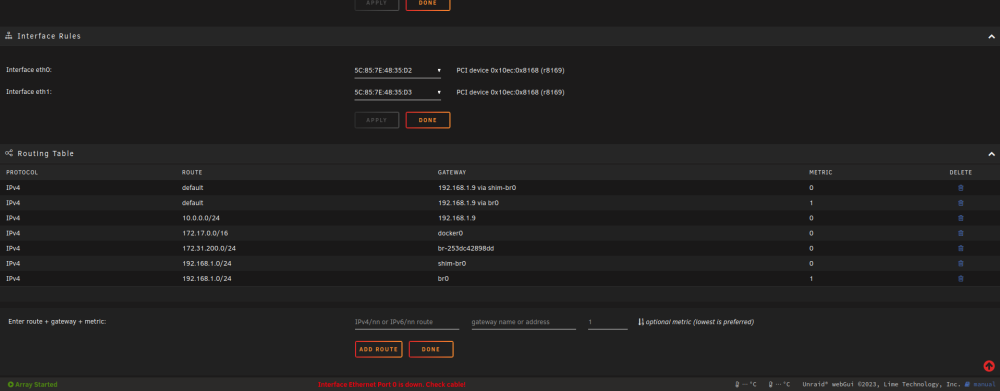Select gateway 192.168.1.9 via br0
This screenshot has width=1000, height=391.
468,203
